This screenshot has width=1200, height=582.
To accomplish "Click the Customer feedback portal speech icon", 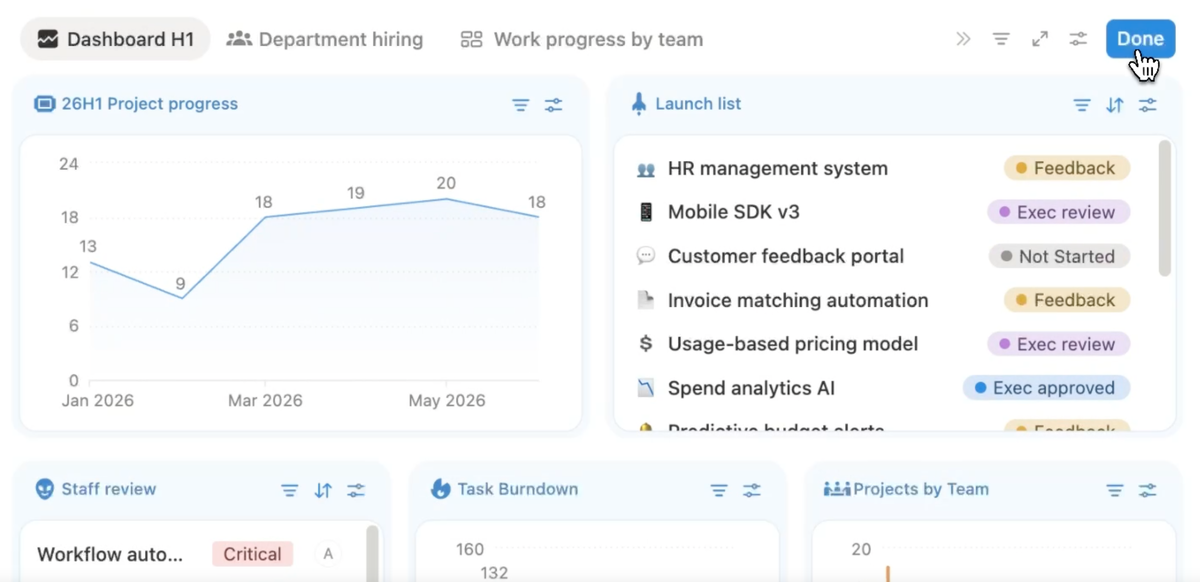I will tap(645, 256).
